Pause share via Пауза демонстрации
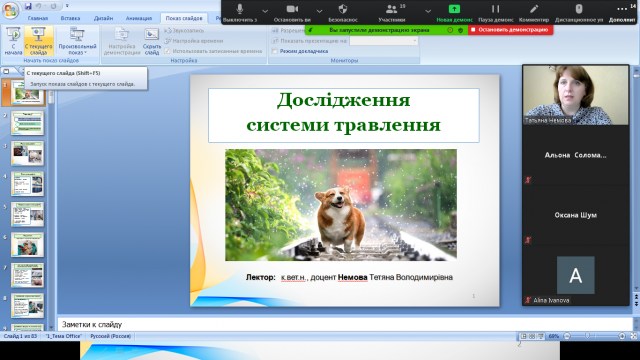This screenshot has height=360, width=640. click(496, 12)
